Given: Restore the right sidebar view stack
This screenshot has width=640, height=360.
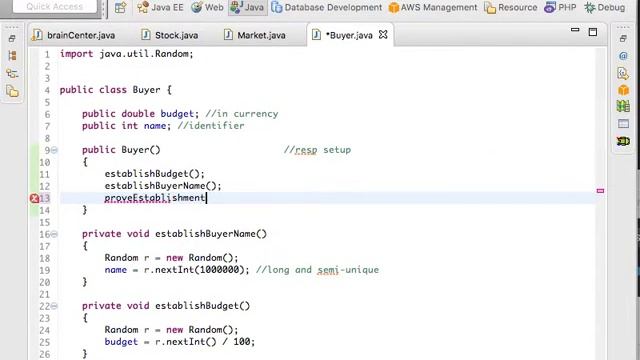Looking at the screenshot, I should [623, 39].
